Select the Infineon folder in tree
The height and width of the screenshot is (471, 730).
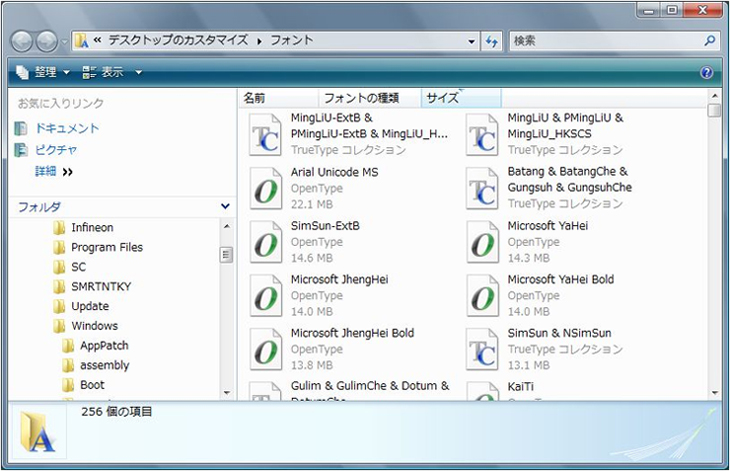click(x=92, y=228)
